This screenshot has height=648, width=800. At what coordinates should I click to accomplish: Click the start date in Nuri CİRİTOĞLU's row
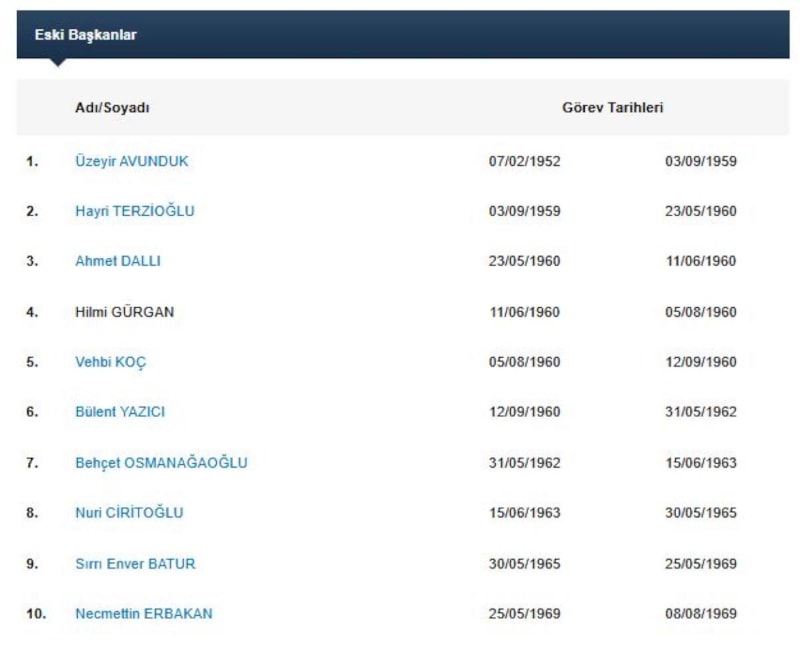[x=524, y=513]
